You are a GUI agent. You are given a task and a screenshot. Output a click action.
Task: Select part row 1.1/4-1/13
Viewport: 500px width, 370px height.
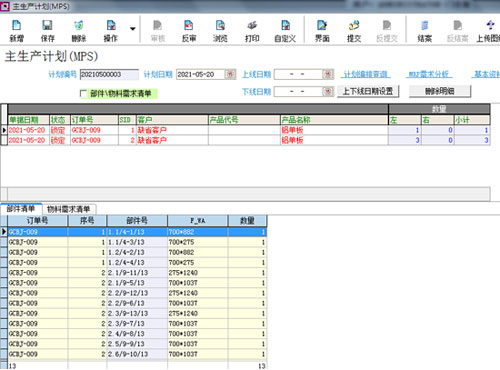(137, 232)
